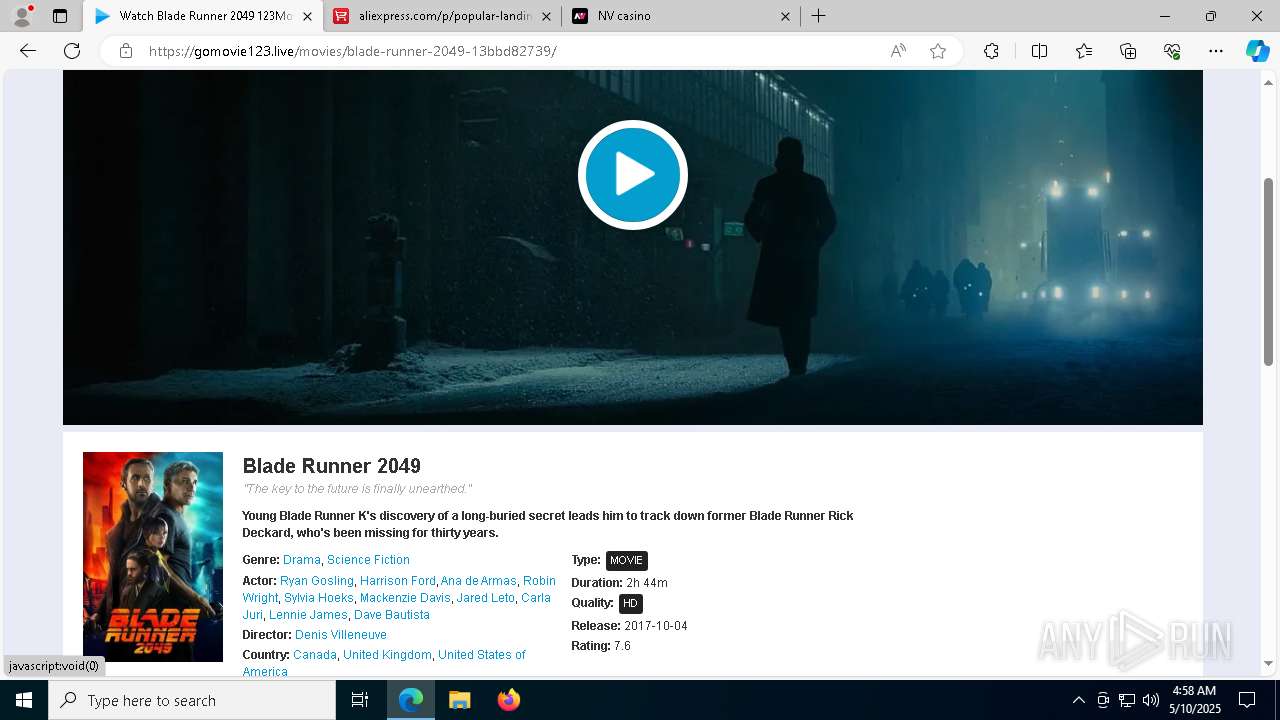This screenshot has width=1280, height=720.
Task: Close the NV casino tab
Action: click(x=785, y=16)
